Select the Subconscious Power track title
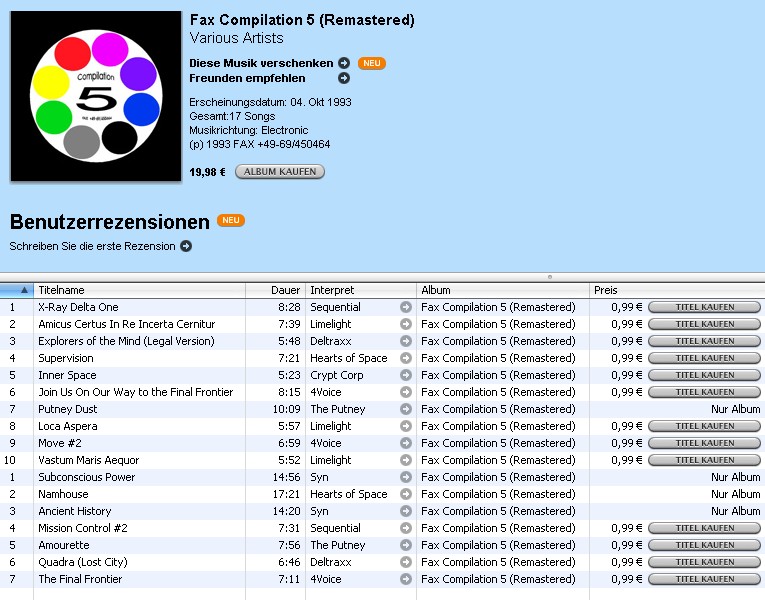 pos(87,477)
